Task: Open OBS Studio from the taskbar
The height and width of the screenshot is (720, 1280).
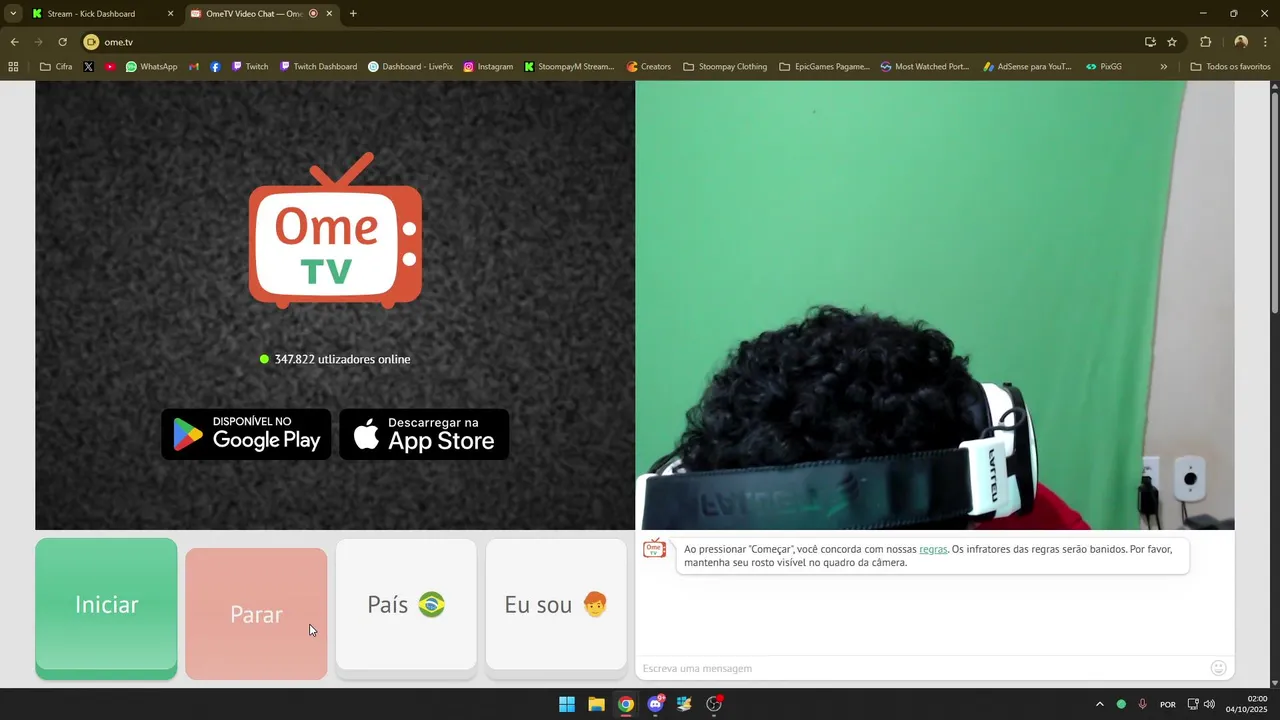Action: pyautogui.click(x=714, y=704)
